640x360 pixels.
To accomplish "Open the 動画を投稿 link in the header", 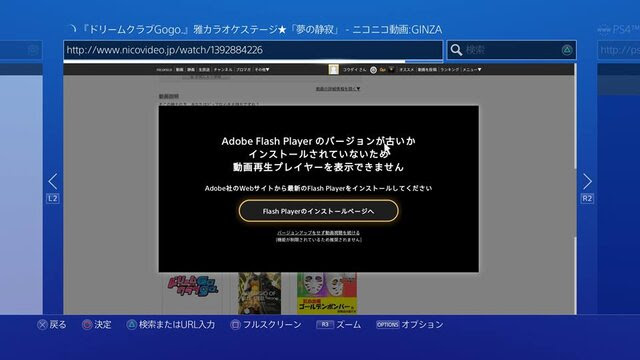I will (x=427, y=70).
